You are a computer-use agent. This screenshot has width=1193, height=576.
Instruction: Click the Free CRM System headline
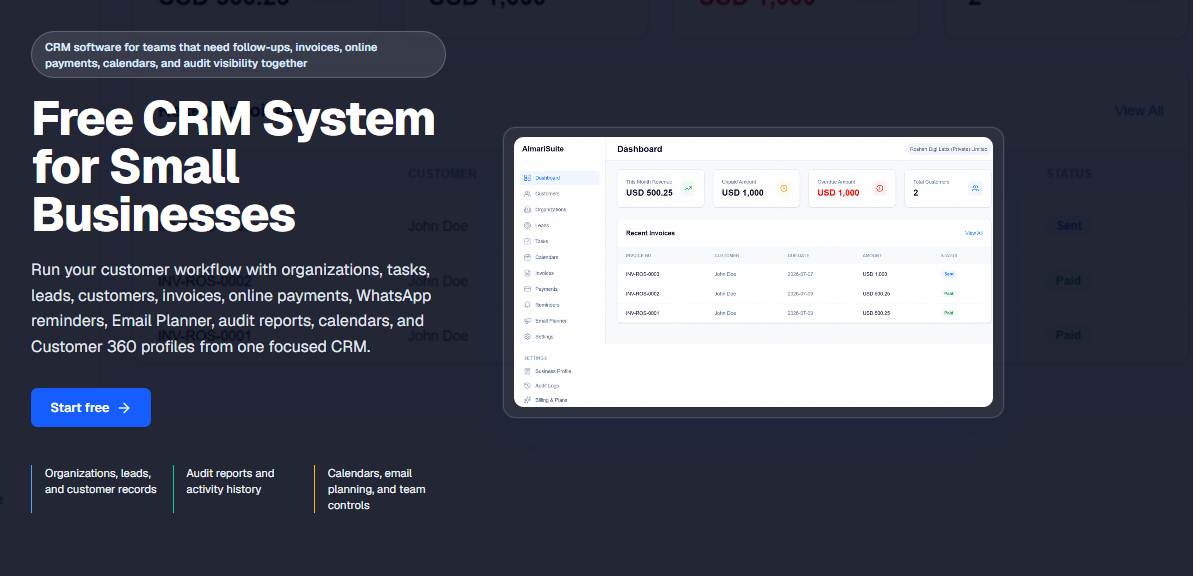[234, 166]
